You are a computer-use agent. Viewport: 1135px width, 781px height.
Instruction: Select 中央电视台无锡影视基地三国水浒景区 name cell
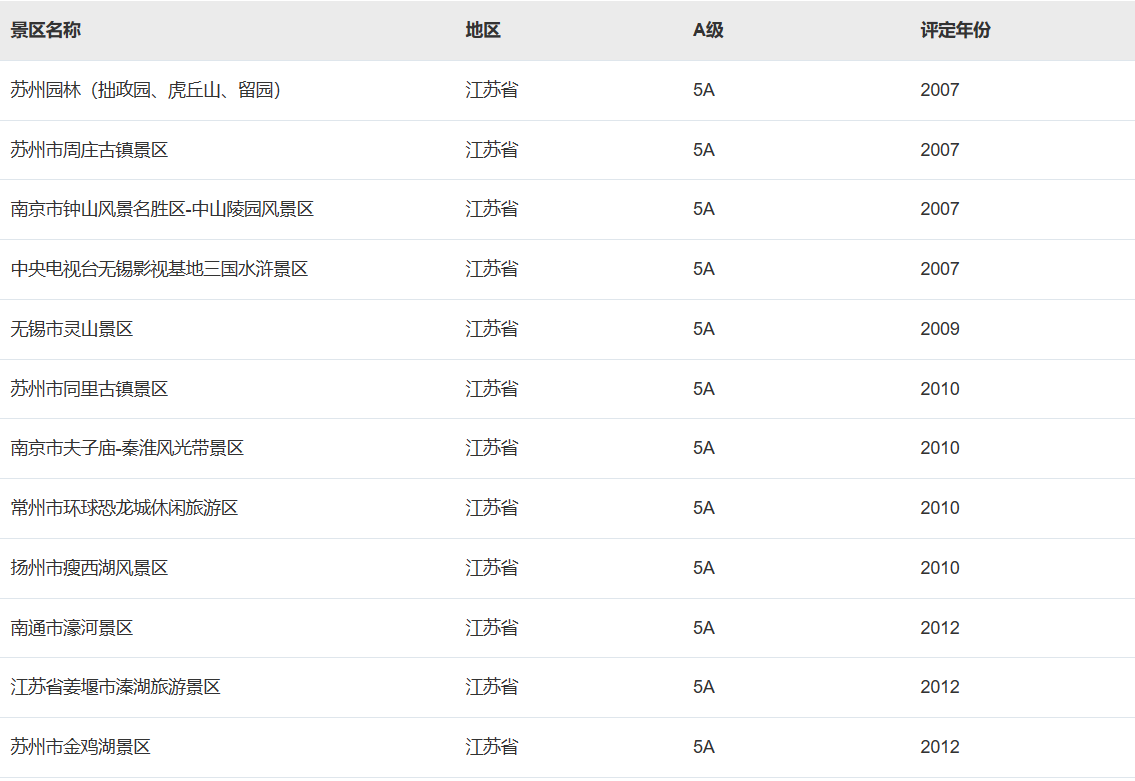click(x=159, y=269)
